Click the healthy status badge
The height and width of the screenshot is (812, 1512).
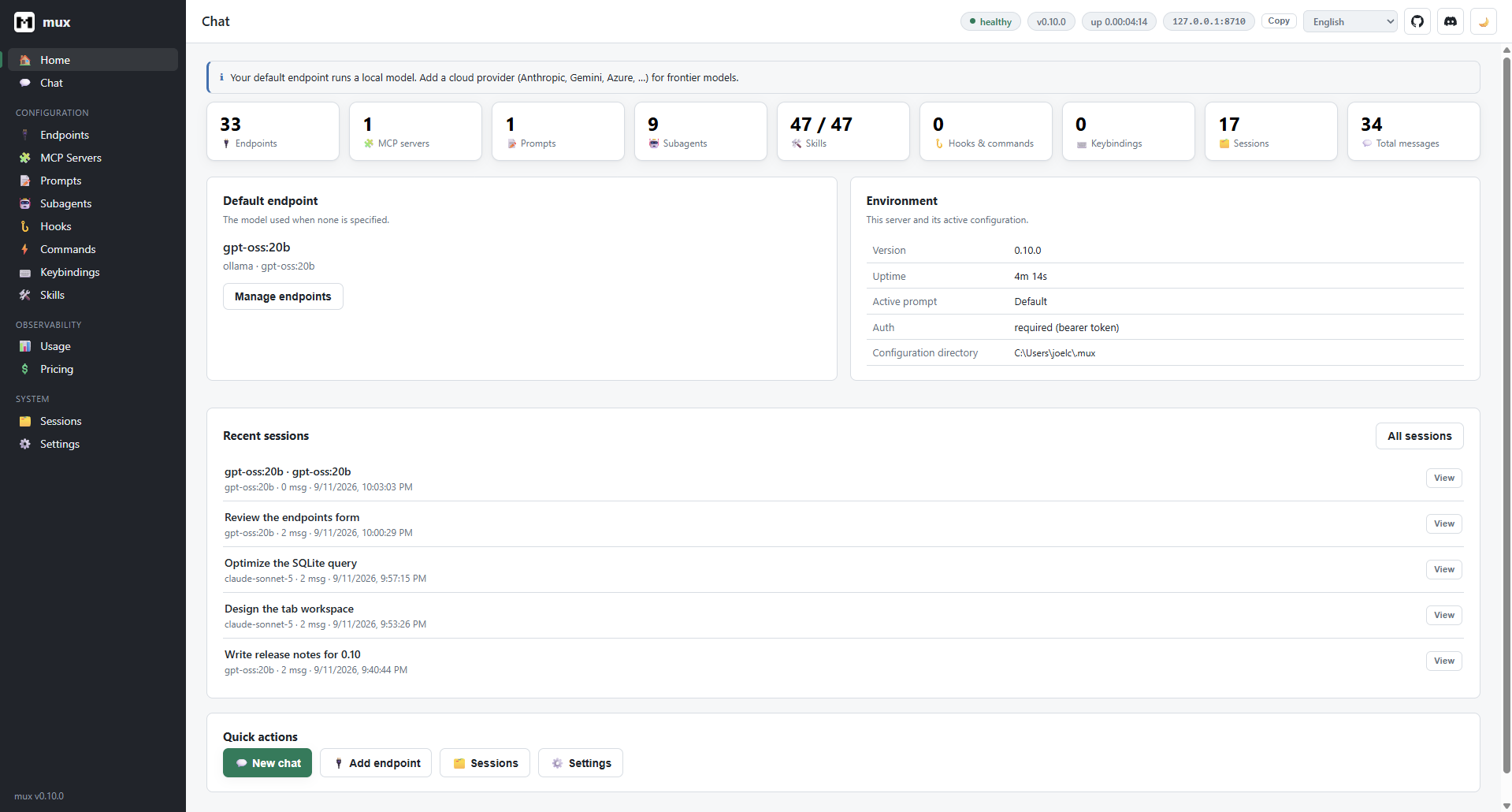(x=990, y=21)
